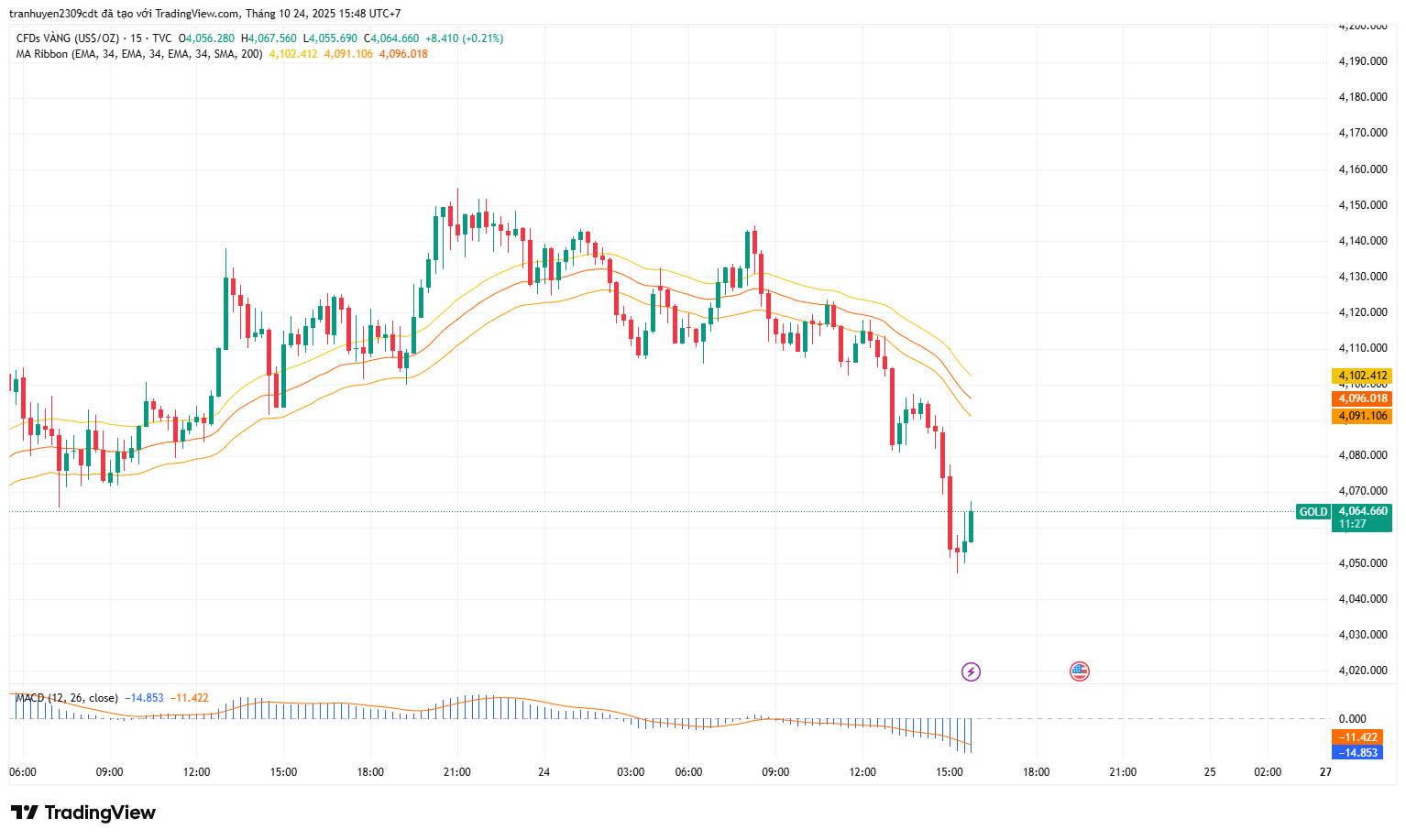
Task: Click the purple lightning event icon
Action: coord(971,671)
